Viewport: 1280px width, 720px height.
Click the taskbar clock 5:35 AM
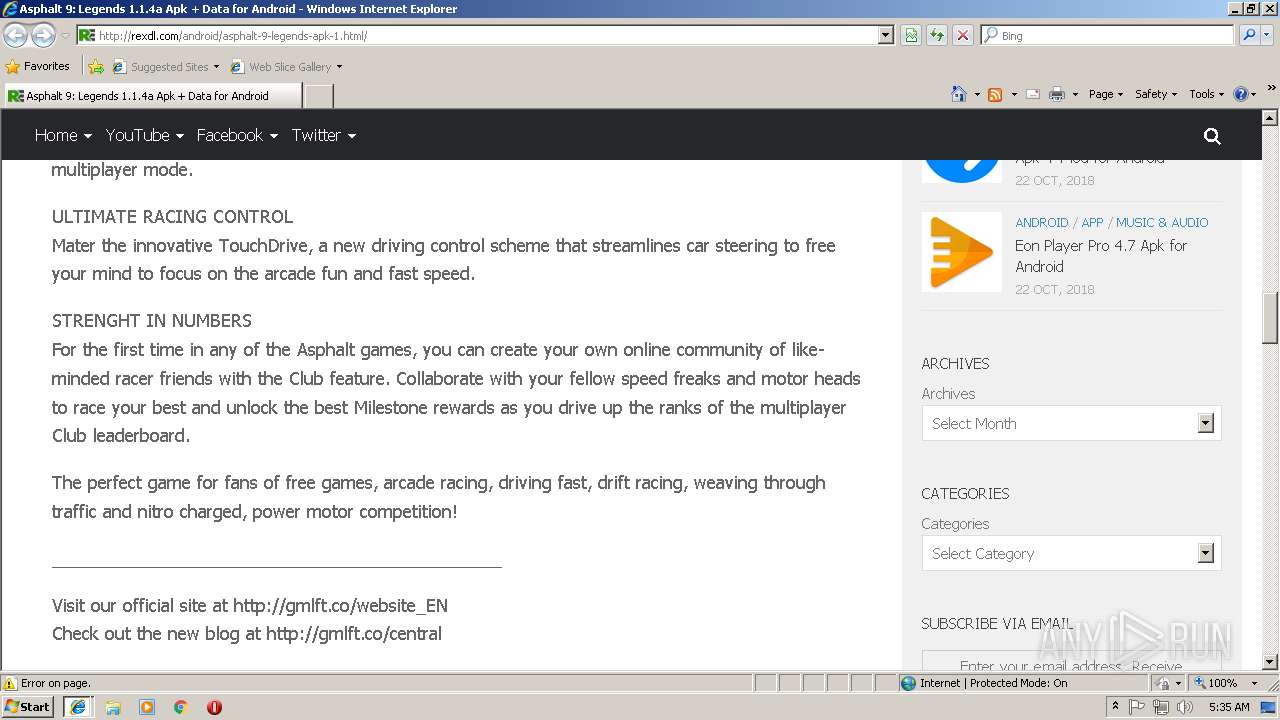tap(1229, 707)
